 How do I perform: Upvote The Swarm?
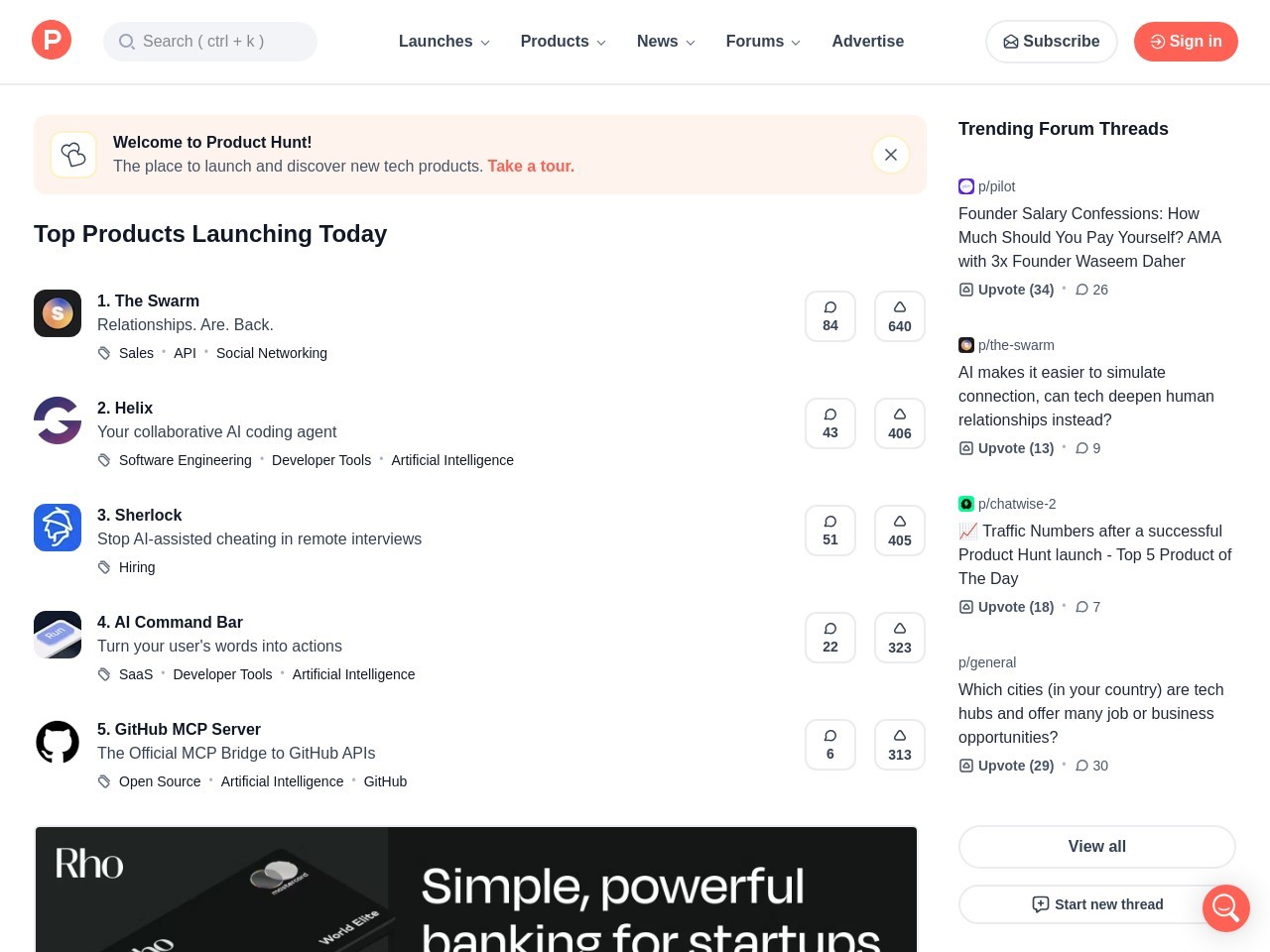[x=899, y=315]
